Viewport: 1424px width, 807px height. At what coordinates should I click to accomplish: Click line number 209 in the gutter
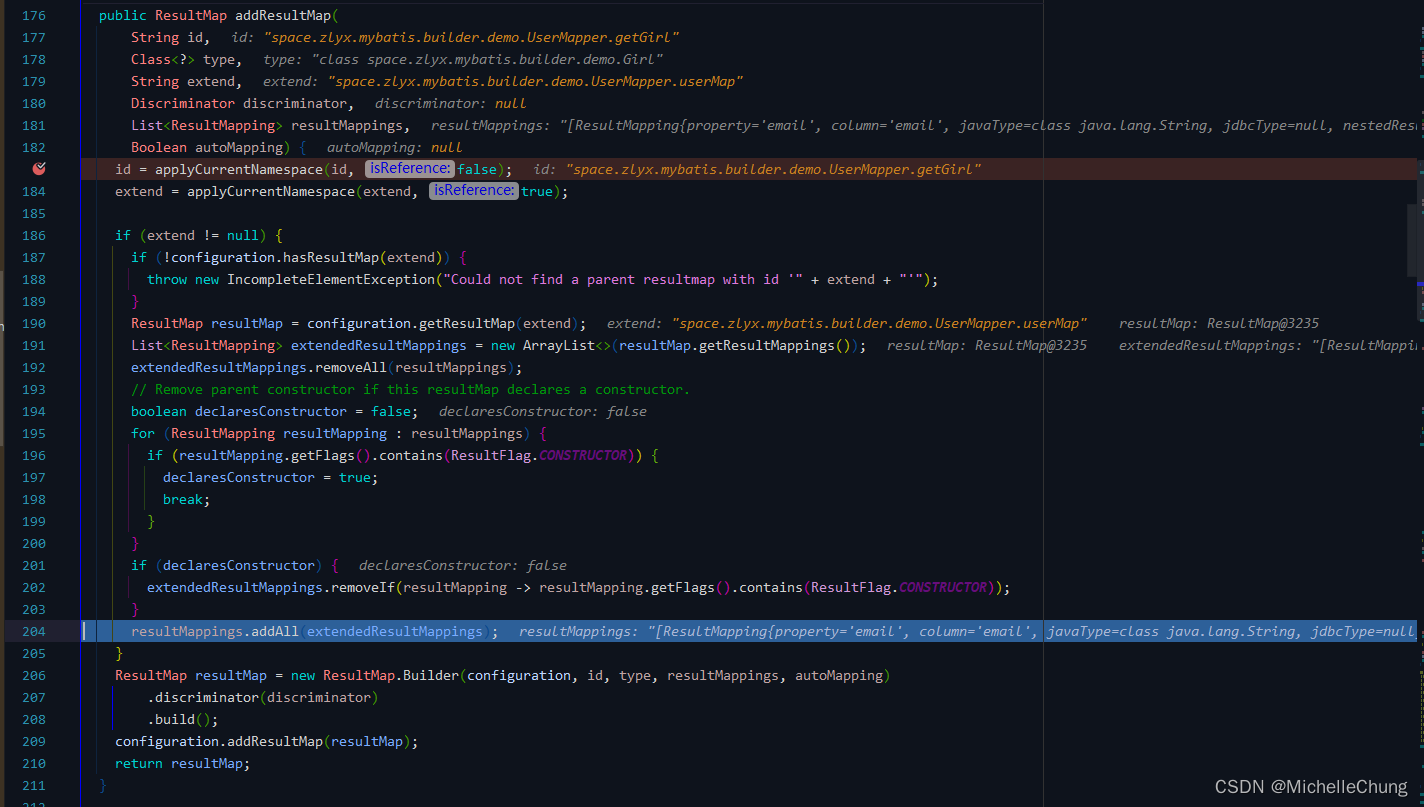(33, 741)
